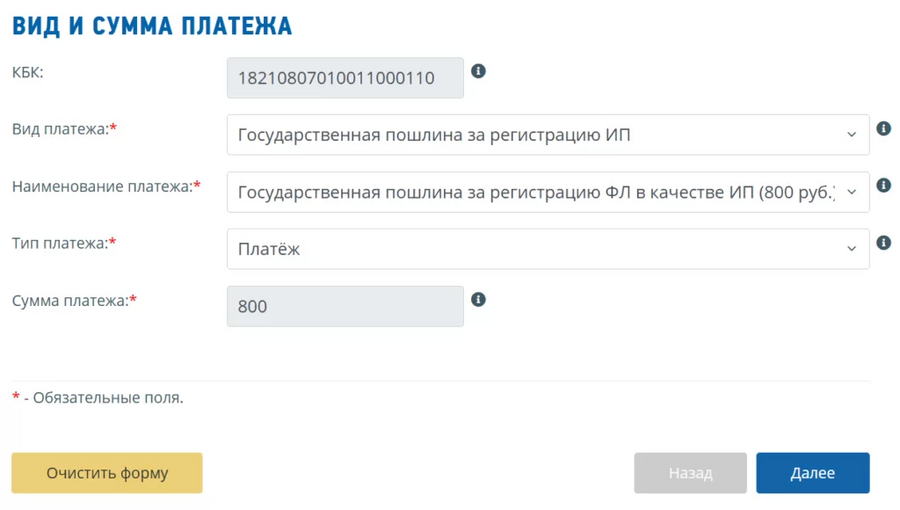This screenshot has height=510, width=900.
Task: Click the КБК field with 18210807010011000110
Action: (345, 78)
